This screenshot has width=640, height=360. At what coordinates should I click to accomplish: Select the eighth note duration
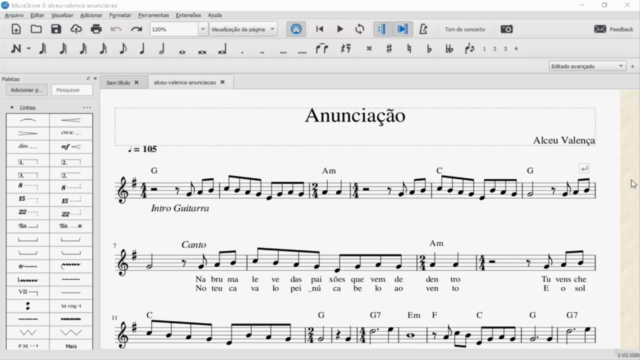[x=122, y=49]
